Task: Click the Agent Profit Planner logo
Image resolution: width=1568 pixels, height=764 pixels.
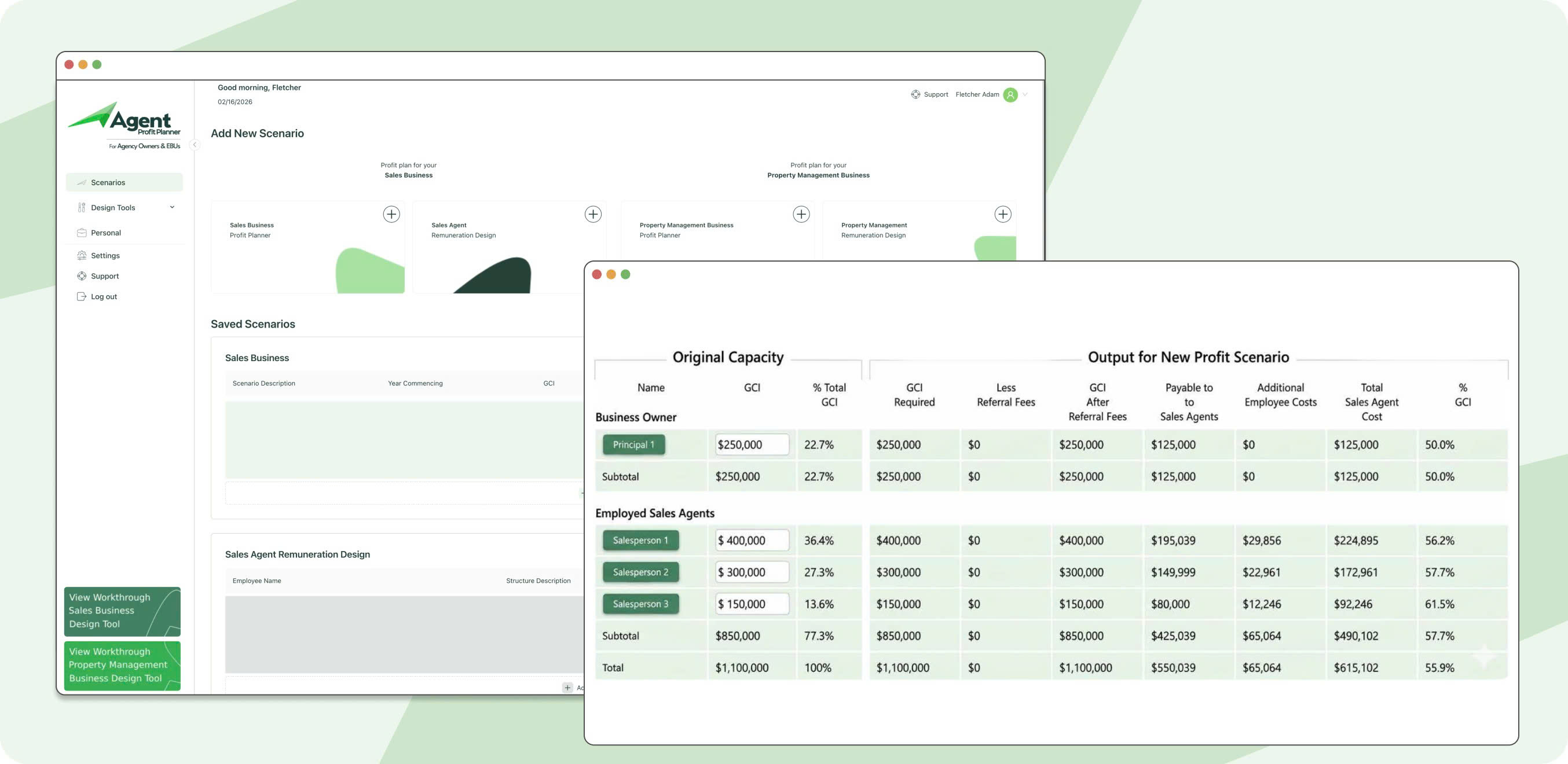Action: tap(124, 125)
